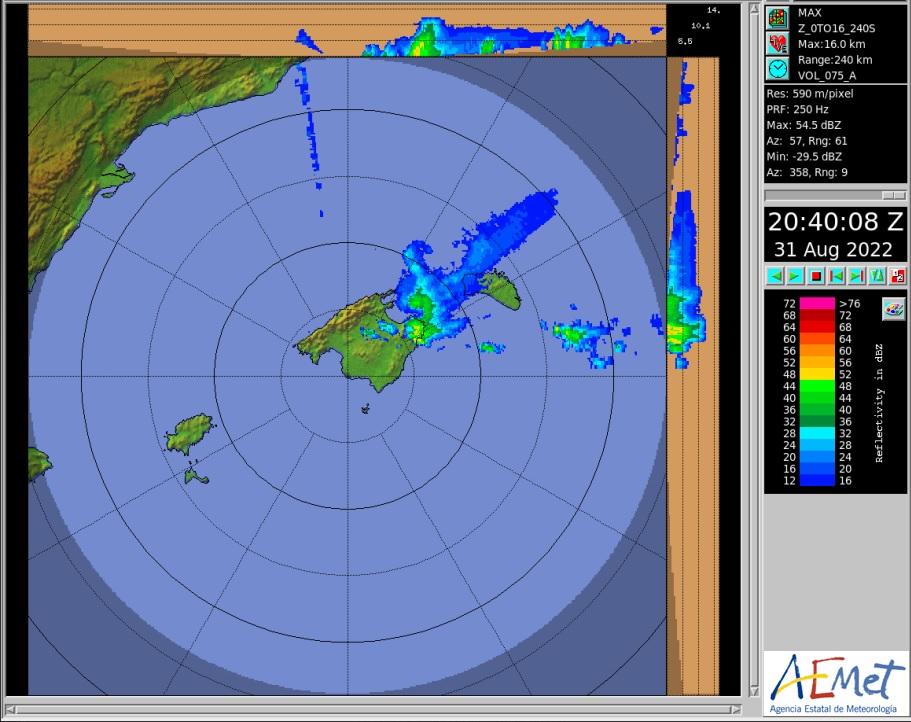Click the VOL_075_A volume label
Viewport: 911px width, 722px height.
826,75
